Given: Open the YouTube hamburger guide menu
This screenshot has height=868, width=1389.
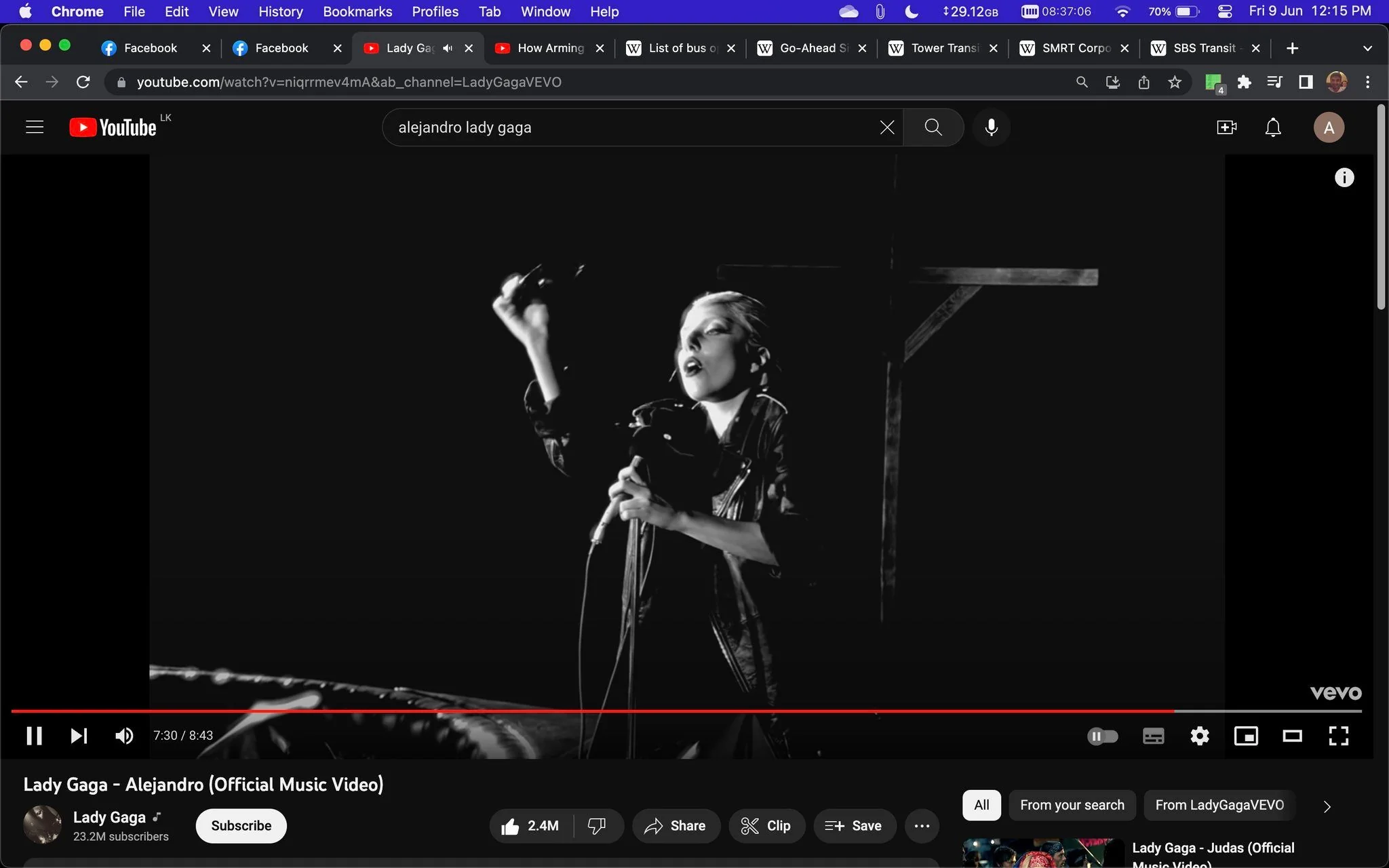Looking at the screenshot, I should point(35,127).
